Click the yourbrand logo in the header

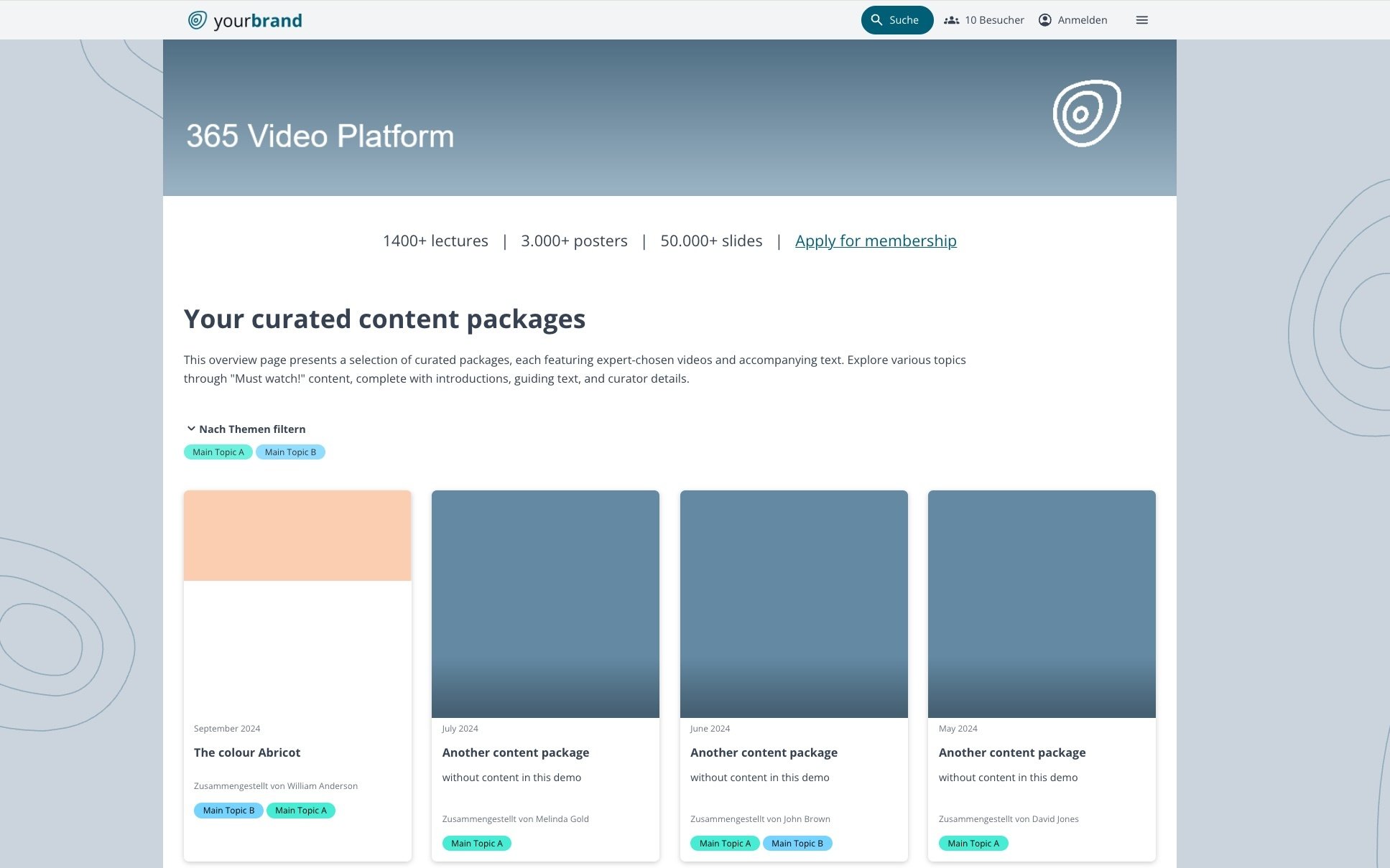[x=245, y=20]
